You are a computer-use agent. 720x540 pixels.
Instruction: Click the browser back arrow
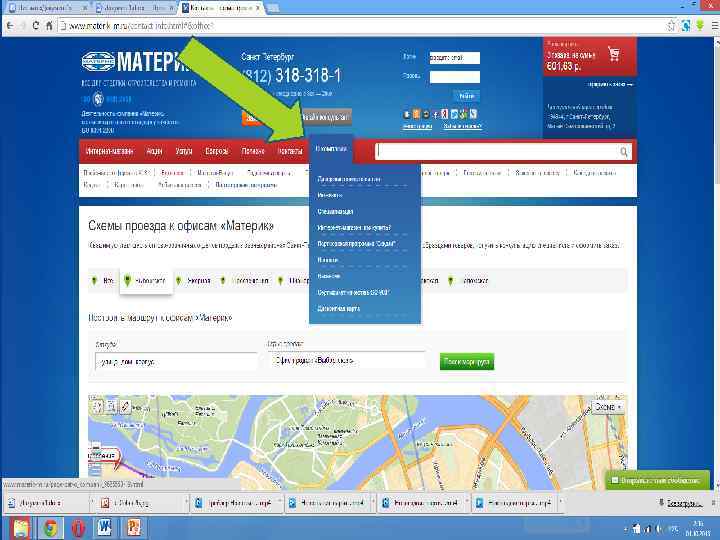(10, 26)
